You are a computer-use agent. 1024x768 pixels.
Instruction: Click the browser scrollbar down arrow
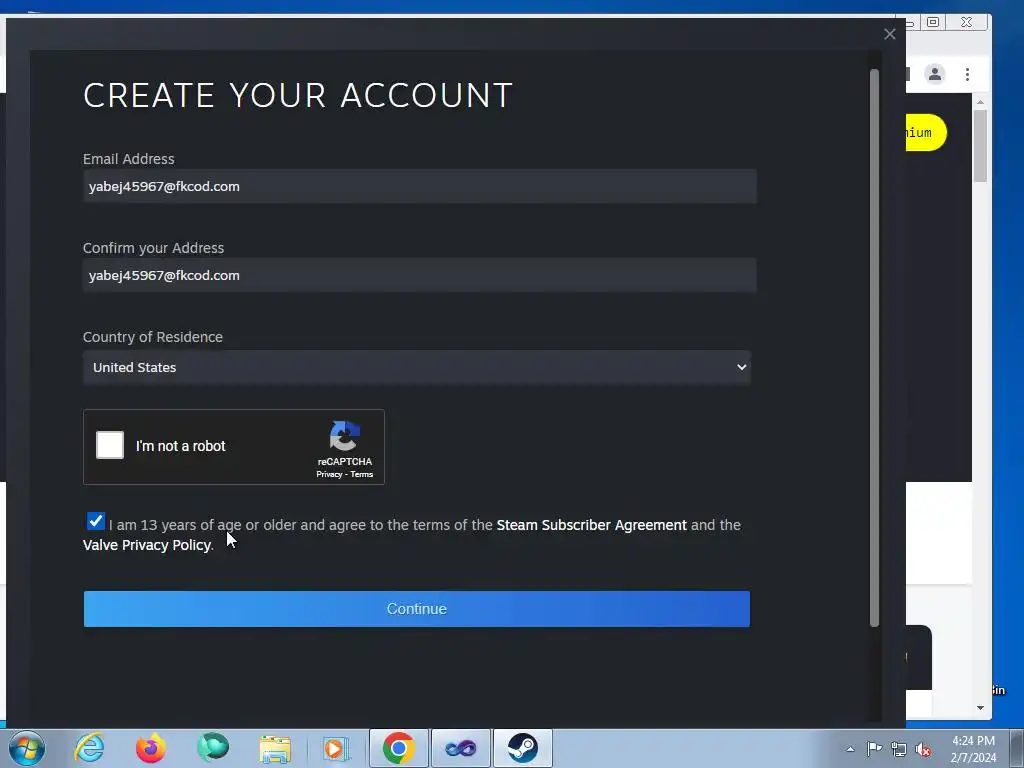pos(980,707)
